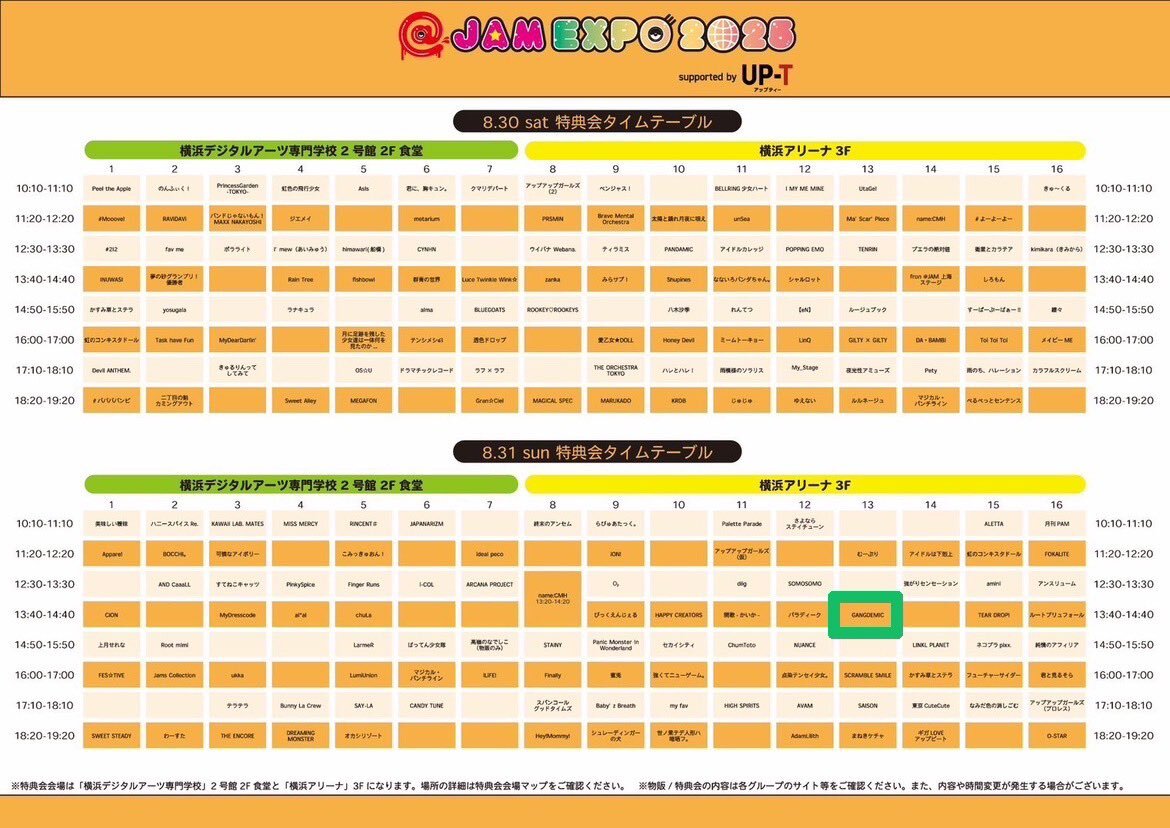This screenshot has height=828, width=1170.
Task: Click the Hey!Mommy! cell
Action: (553, 736)
